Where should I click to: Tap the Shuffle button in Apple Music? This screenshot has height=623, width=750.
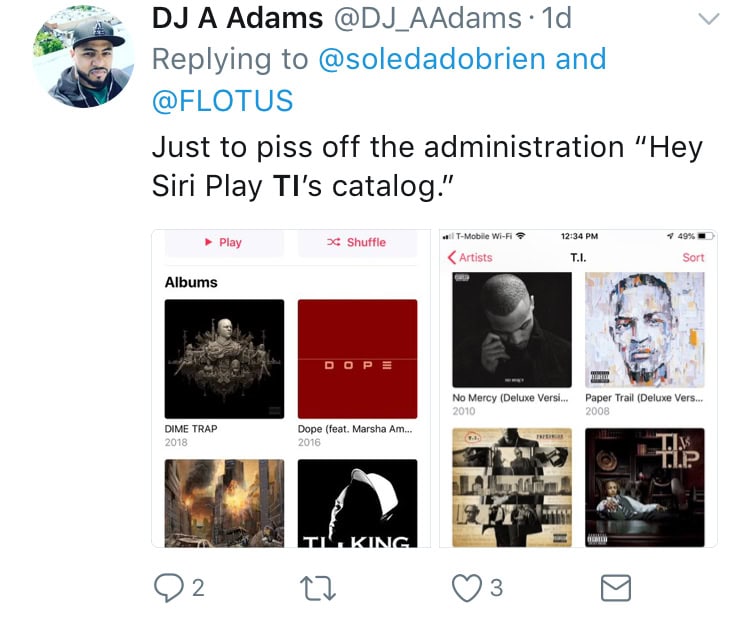coord(357,243)
